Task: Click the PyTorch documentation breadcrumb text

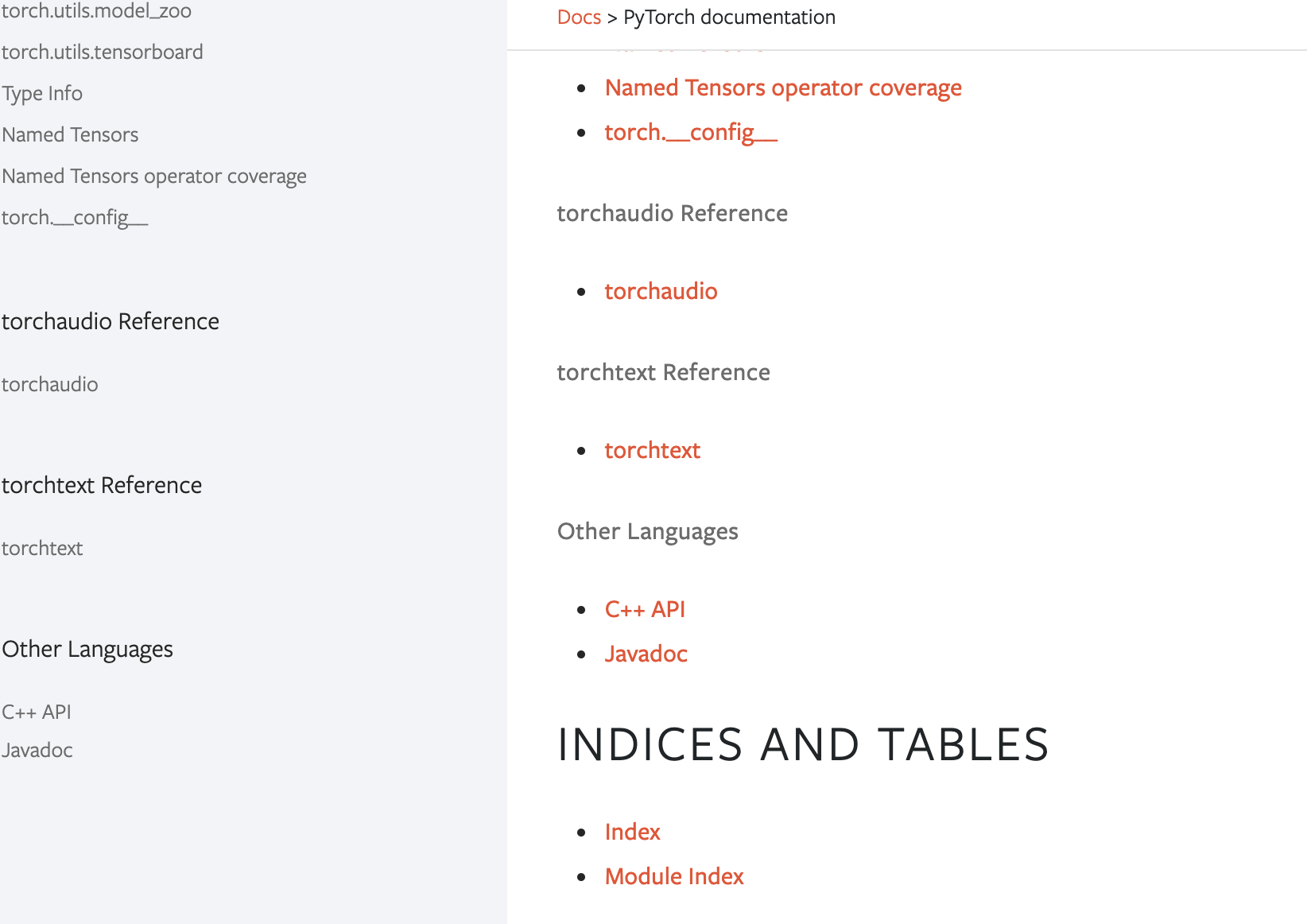Action: coord(729,17)
